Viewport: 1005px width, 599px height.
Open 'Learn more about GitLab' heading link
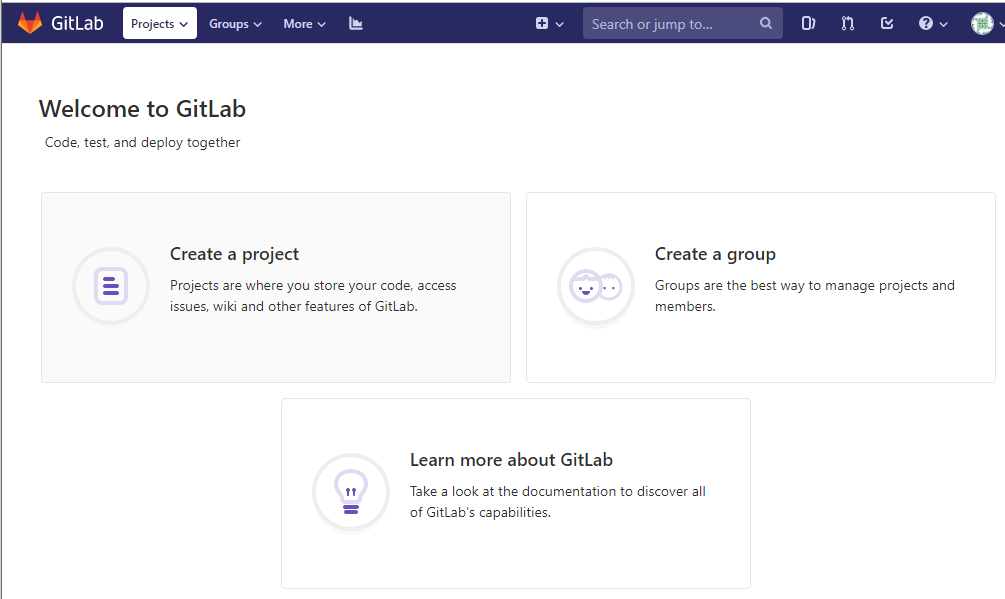511,460
